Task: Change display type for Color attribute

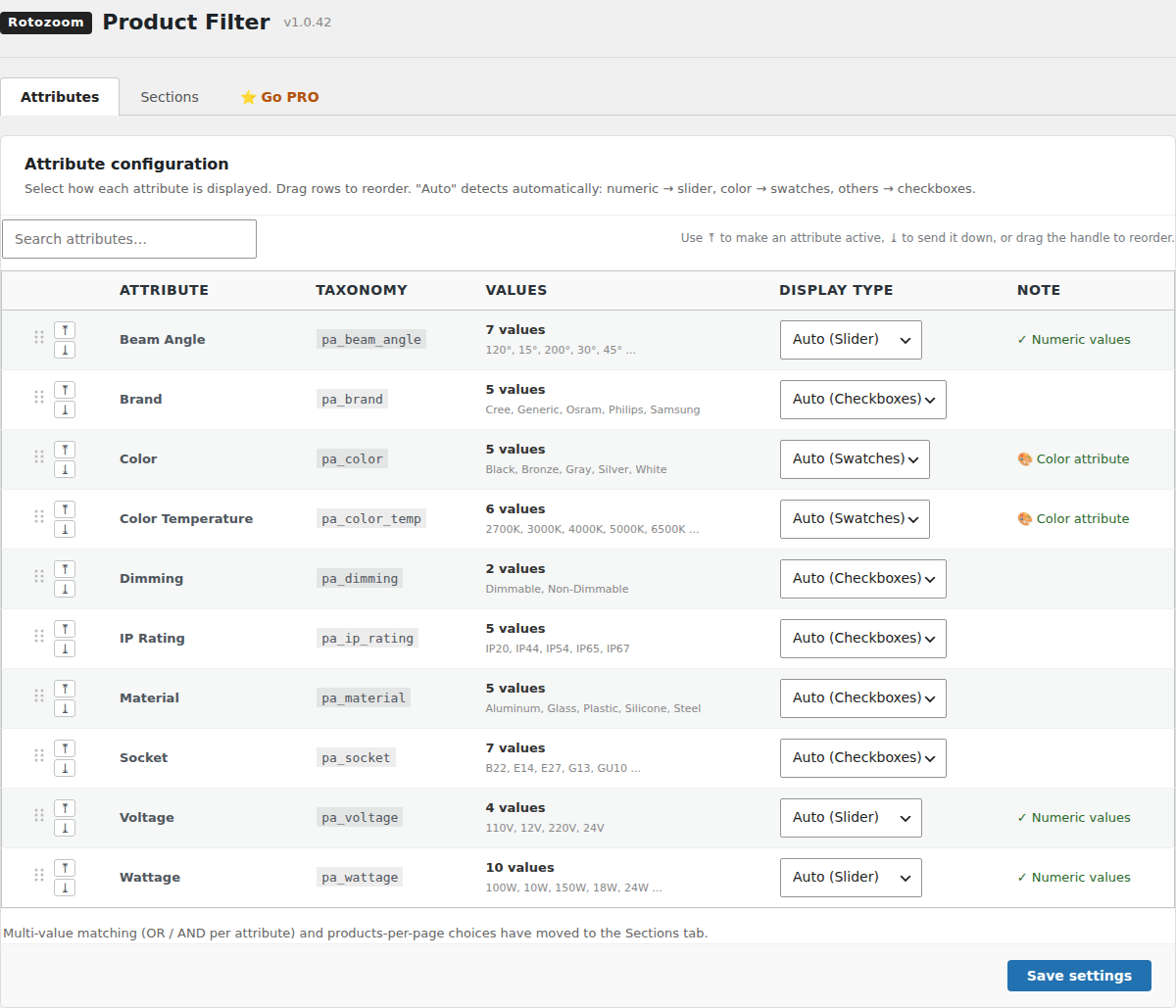Action: 855,459
